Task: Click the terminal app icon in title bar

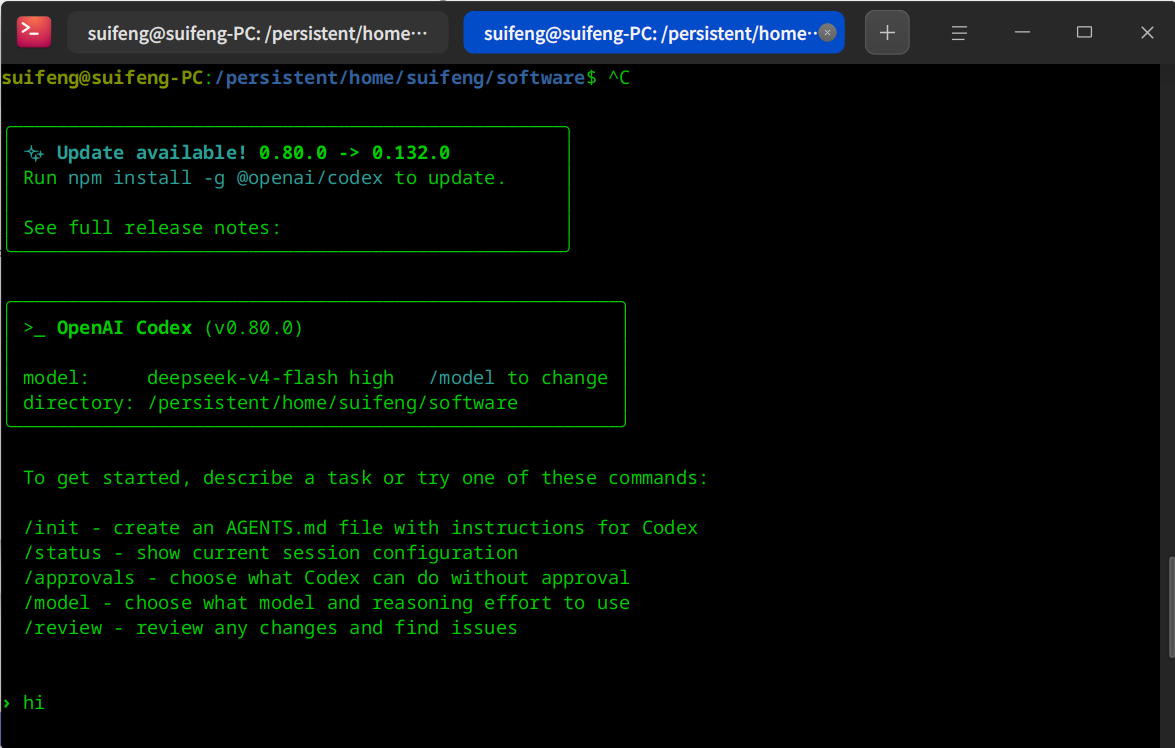Action: click(x=34, y=32)
